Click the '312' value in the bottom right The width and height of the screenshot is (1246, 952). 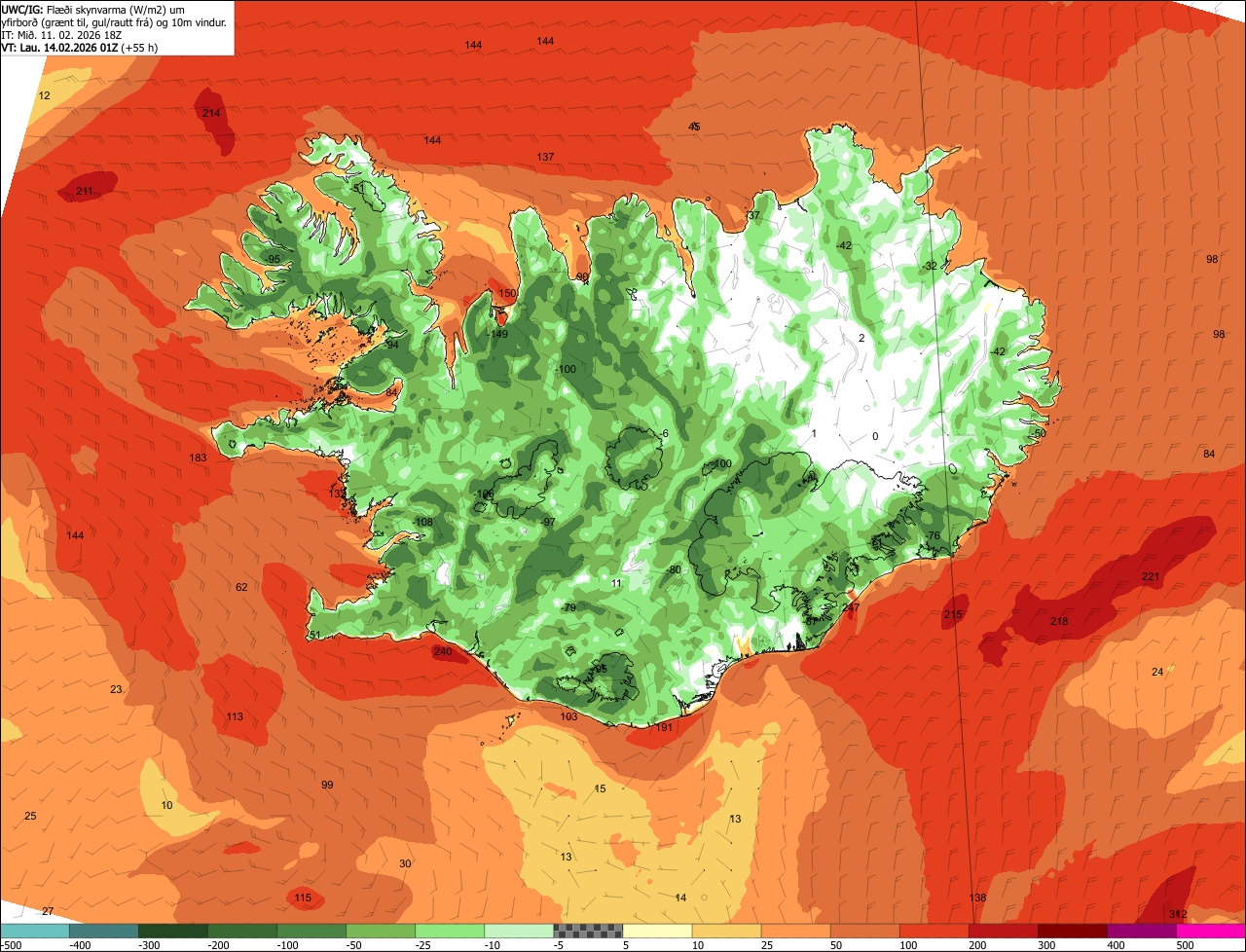click(x=1178, y=913)
